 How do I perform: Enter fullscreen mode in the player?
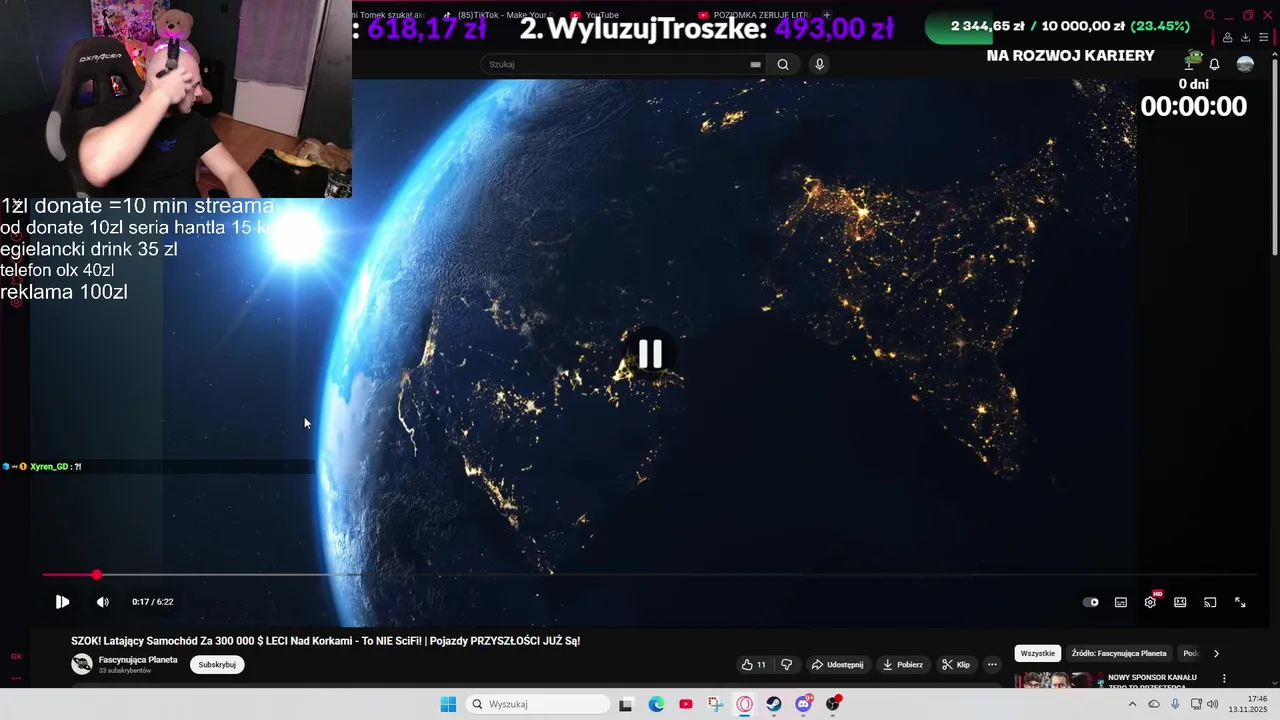click(1240, 602)
